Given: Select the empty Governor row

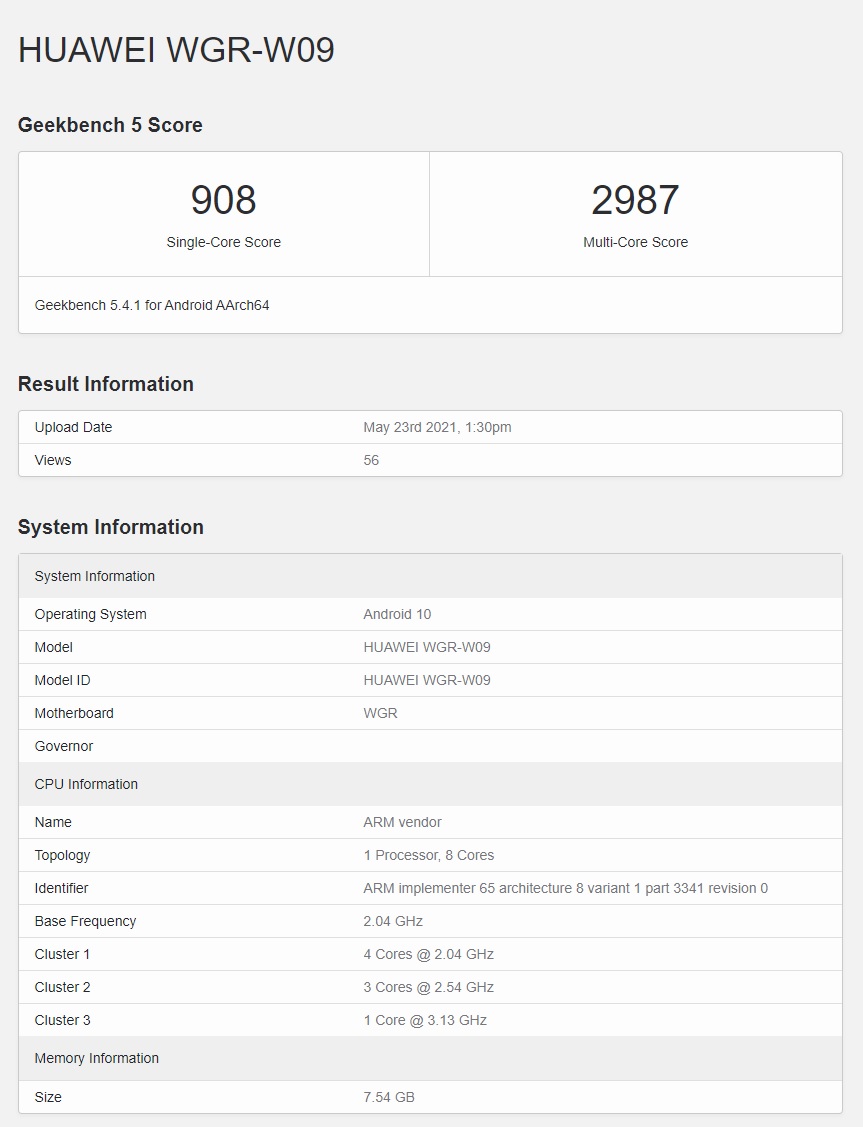Looking at the screenshot, I should click(x=430, y=746).
